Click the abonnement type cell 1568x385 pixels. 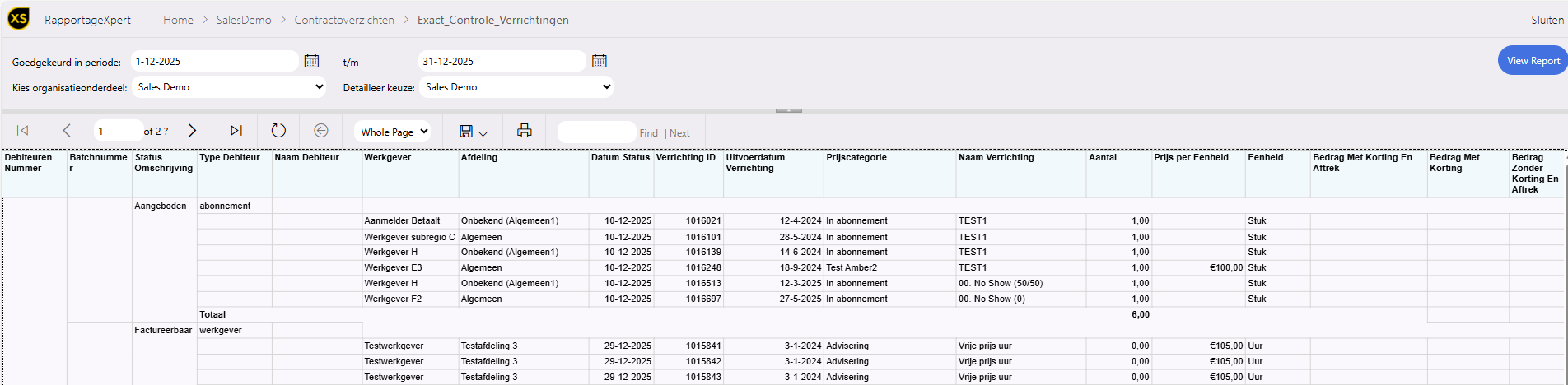tap(225, 206)
